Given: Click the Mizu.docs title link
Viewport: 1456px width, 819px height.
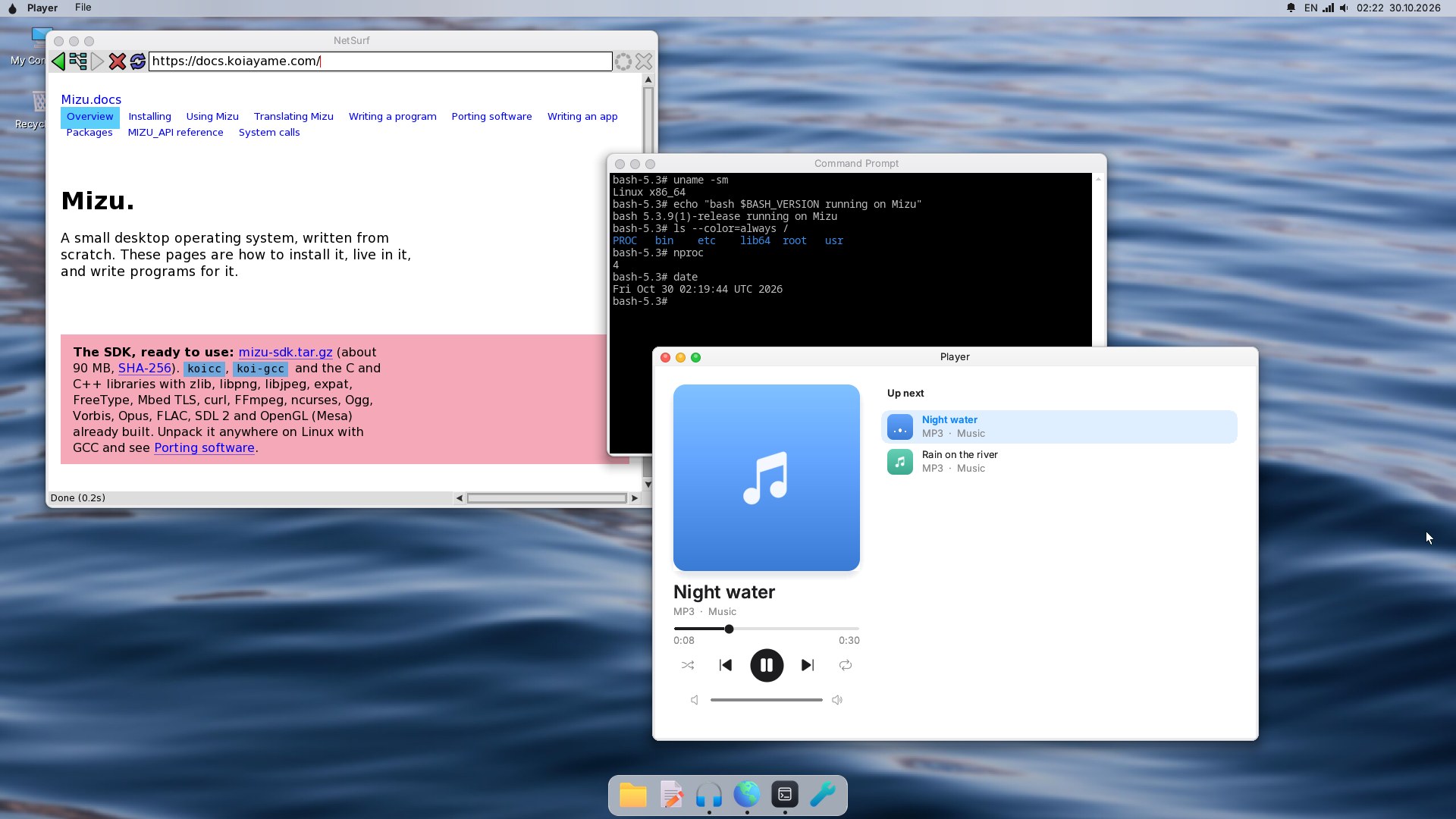Looking at the screenshot, I should pyautogui.click(x=91, y=99).
